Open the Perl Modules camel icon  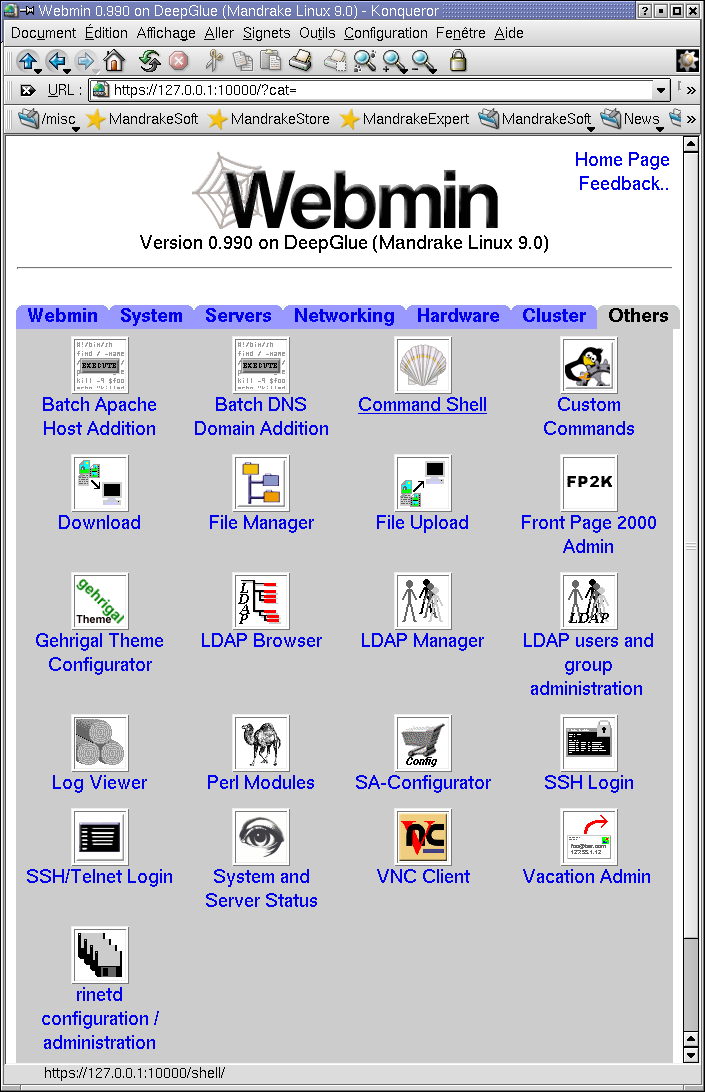[261, 743]
